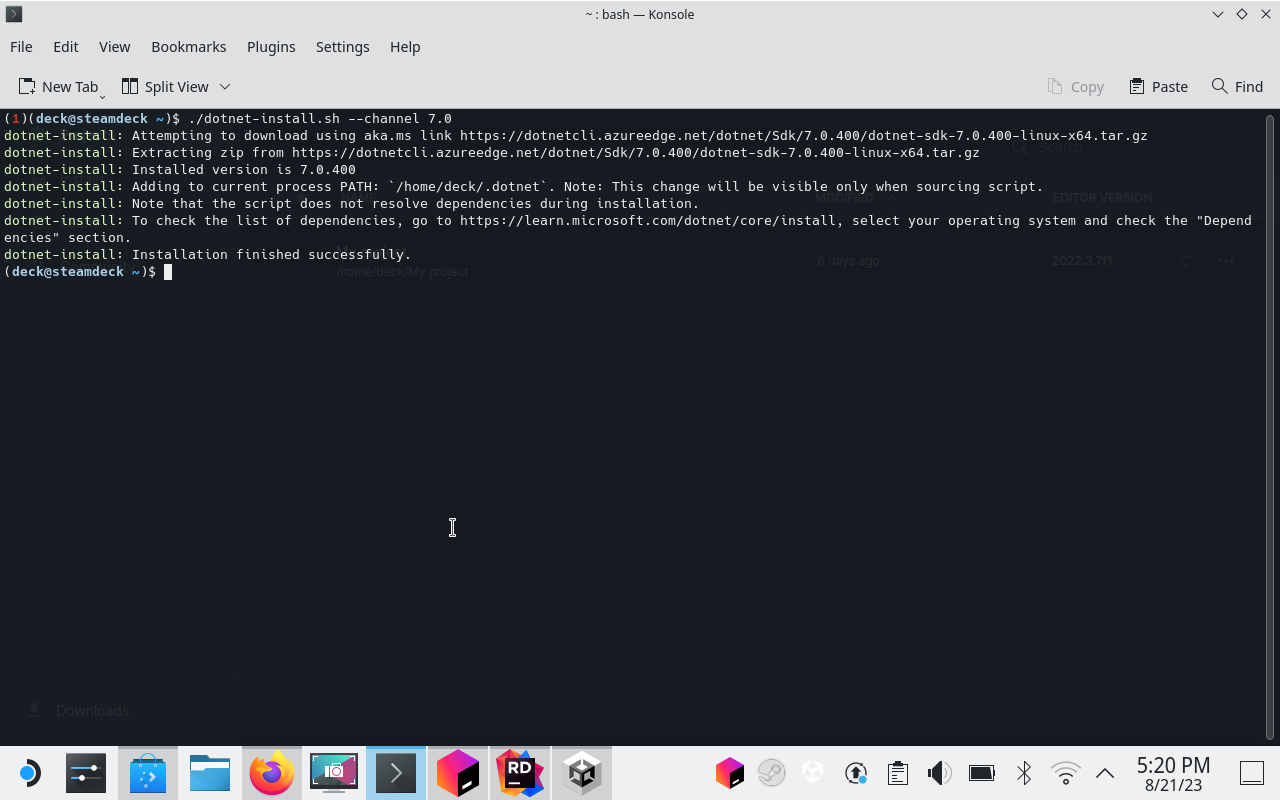Click the Copy toolbar button
Image resolution: width=1280 pixels, height=800 pixels.
[1076, 87]
